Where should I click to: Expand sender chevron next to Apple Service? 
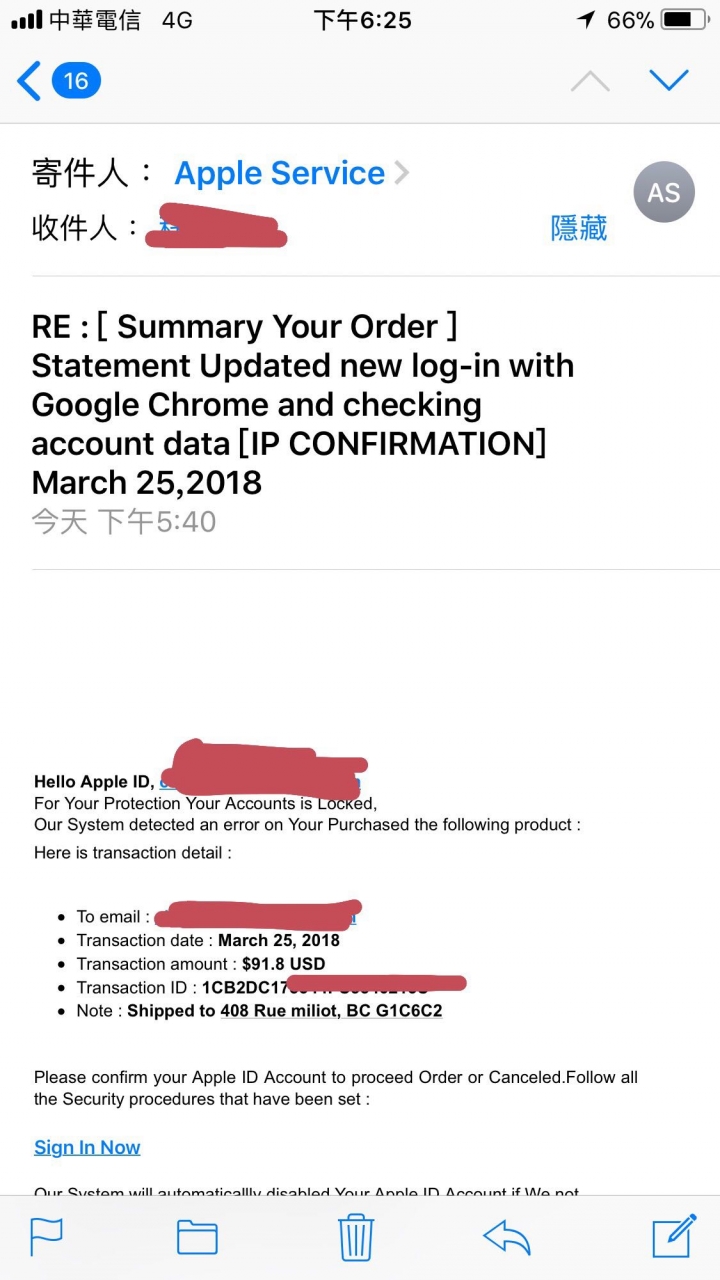coord(401,173)
